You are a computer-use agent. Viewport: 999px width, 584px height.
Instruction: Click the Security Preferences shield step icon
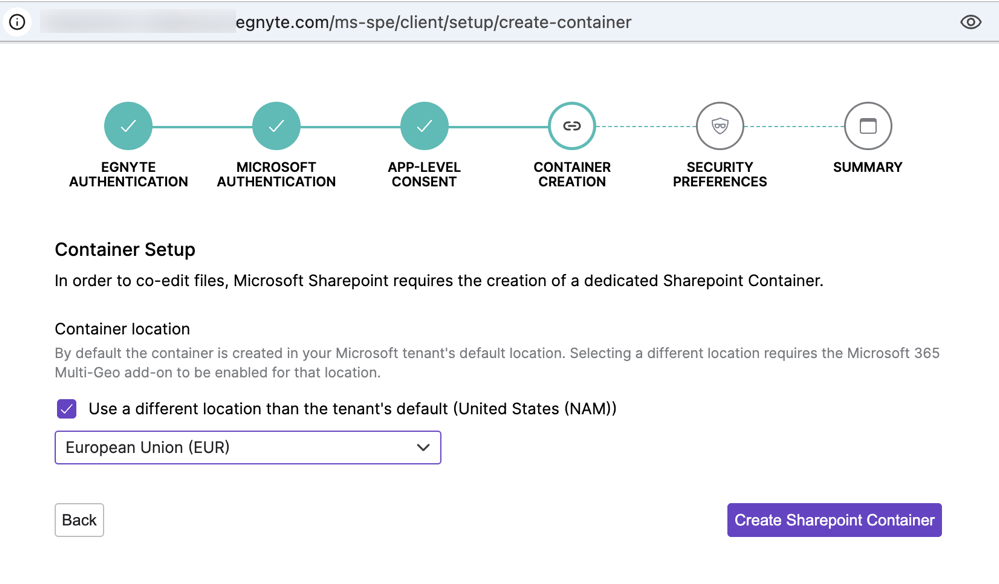(720, 126)
